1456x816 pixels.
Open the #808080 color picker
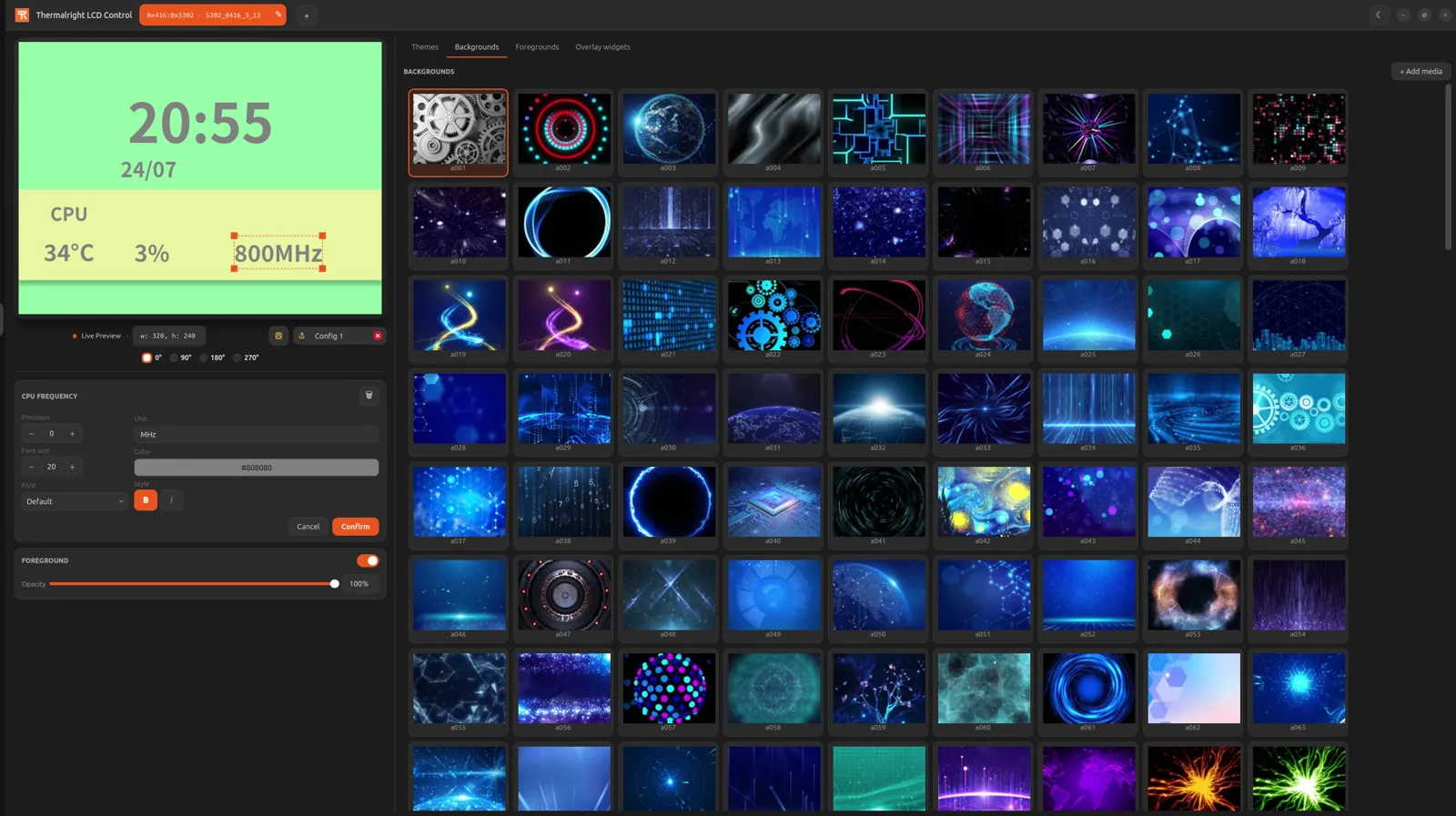(257, 468)
